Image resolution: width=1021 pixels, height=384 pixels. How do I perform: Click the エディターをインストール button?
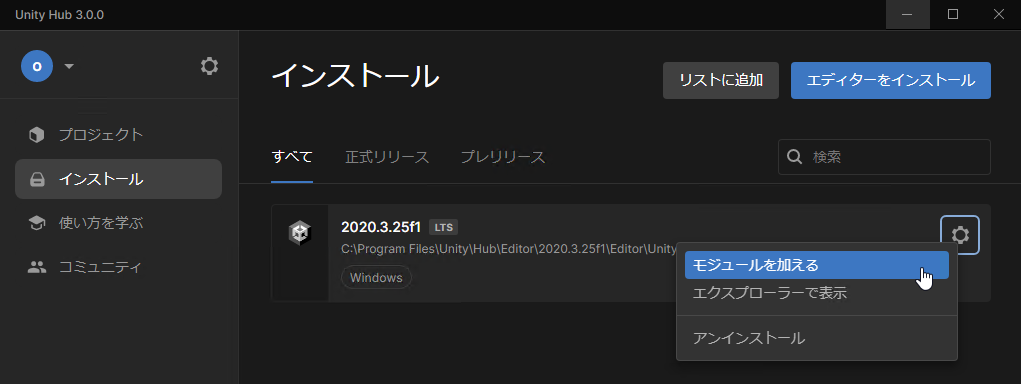[x=891, y=81]
